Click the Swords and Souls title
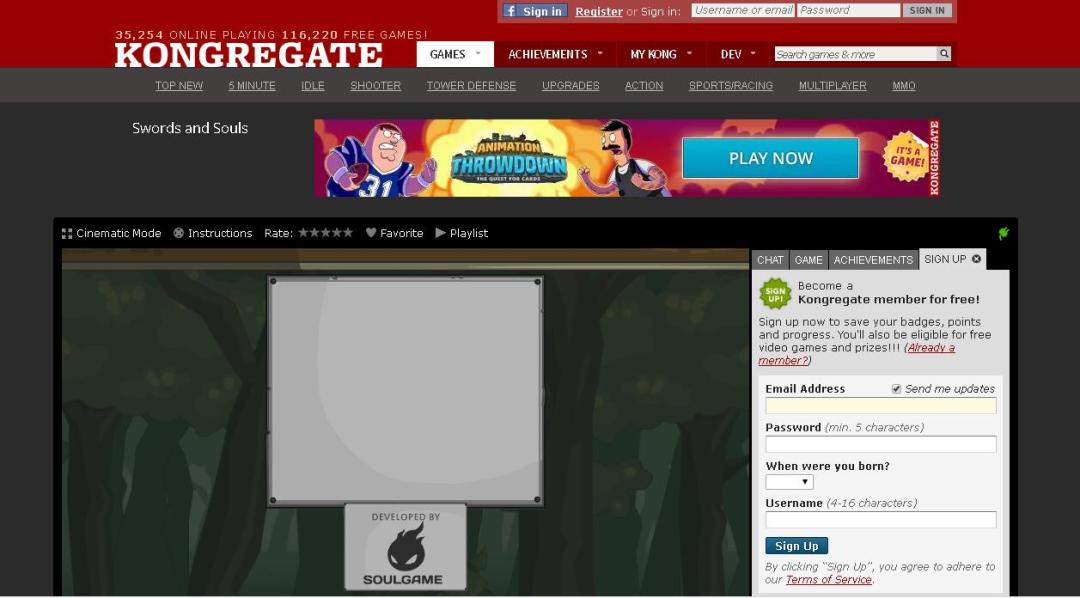The width and height of the screenshot is (1080, 598). point(190,128)
